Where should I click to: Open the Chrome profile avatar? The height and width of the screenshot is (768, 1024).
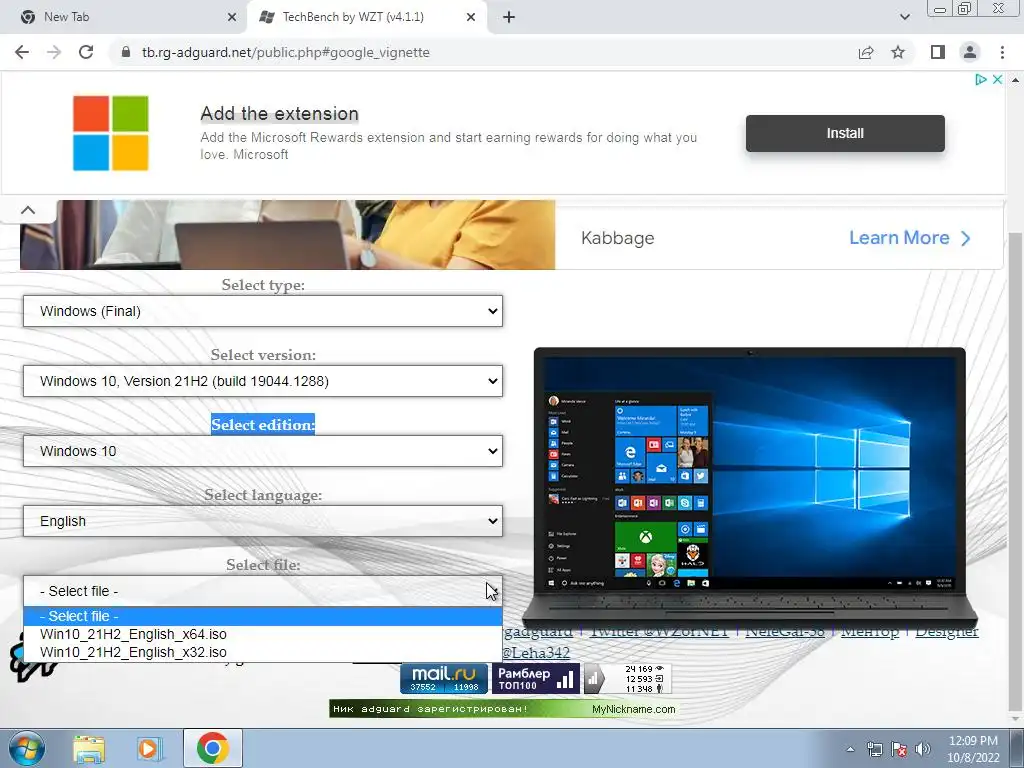tap(970, 52)
